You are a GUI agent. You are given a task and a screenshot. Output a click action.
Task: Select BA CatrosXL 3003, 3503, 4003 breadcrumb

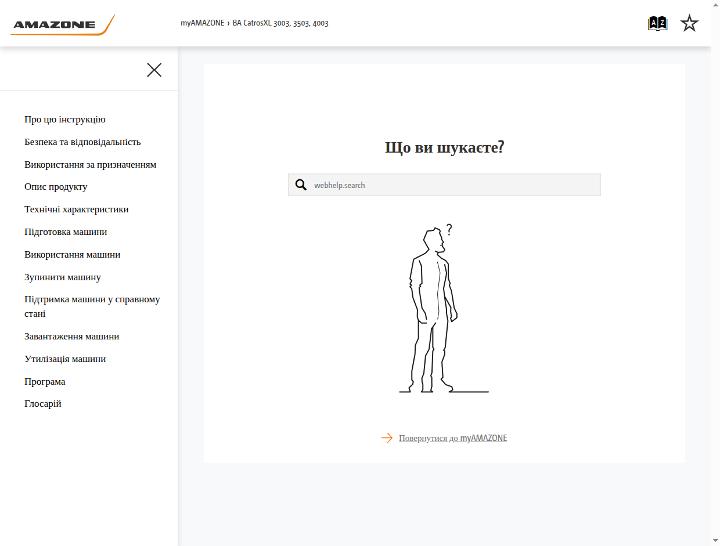(280, 23)
